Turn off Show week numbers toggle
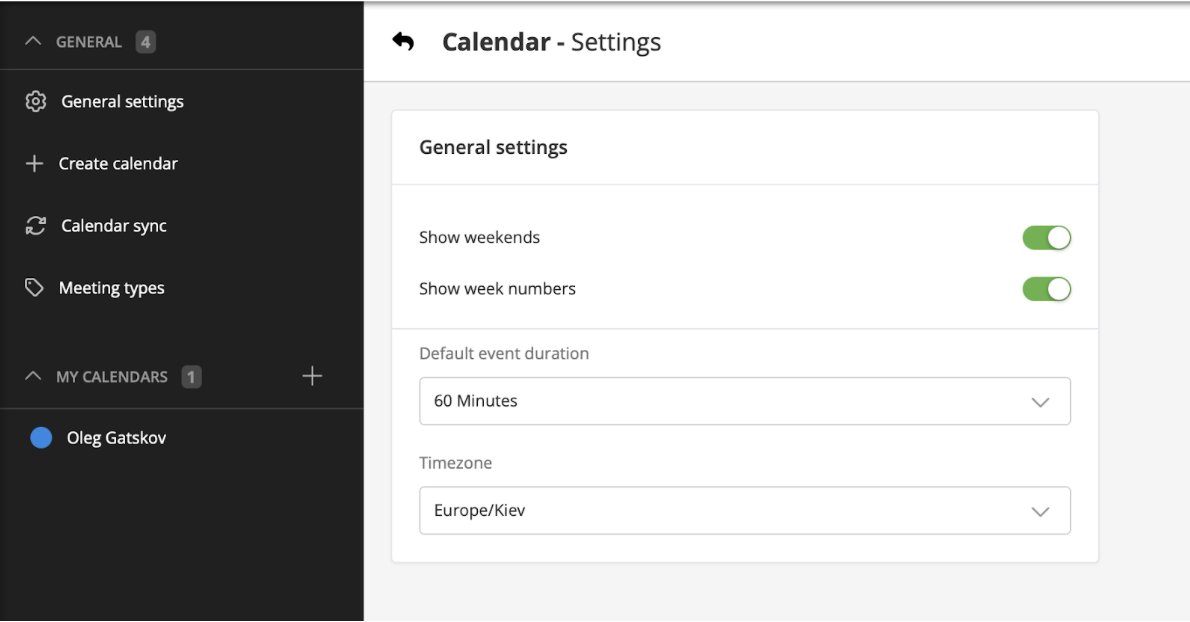Viewport: 1190px width, 622px height. click(1046, 289)
